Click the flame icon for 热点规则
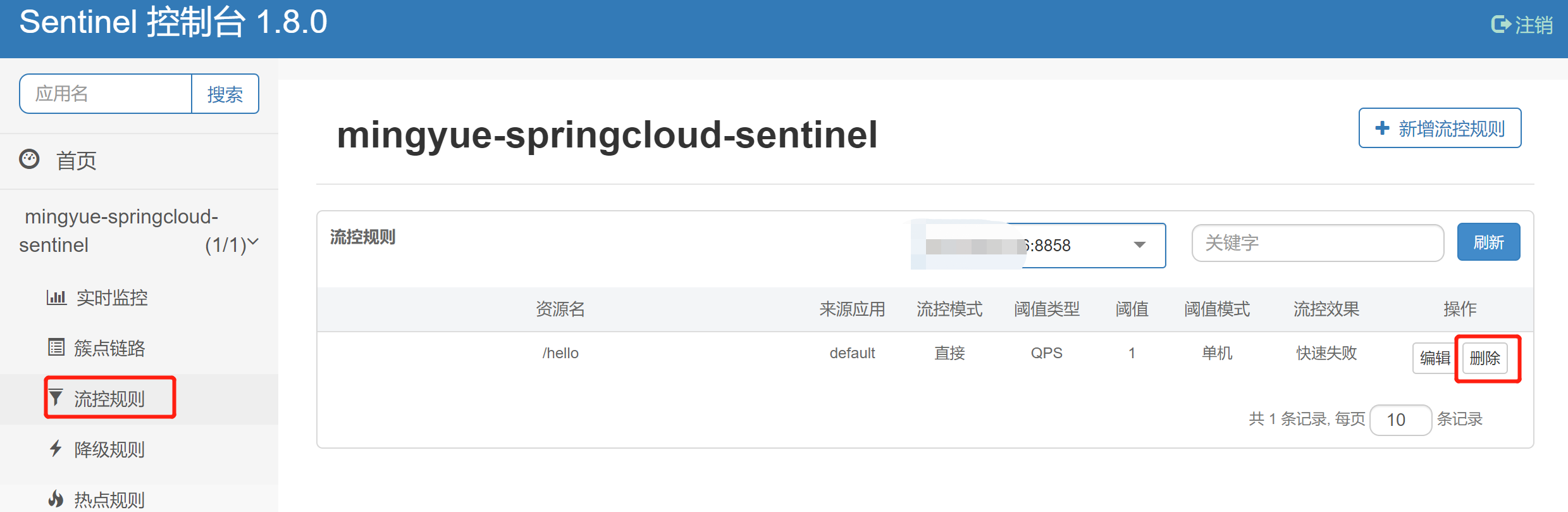This screenshot has height=512, width=1568. (56, 499)
